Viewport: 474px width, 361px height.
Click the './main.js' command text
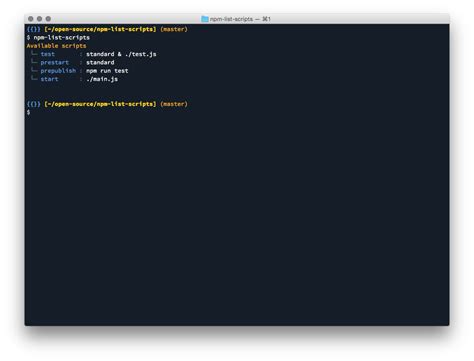click(x=102, y=79)
